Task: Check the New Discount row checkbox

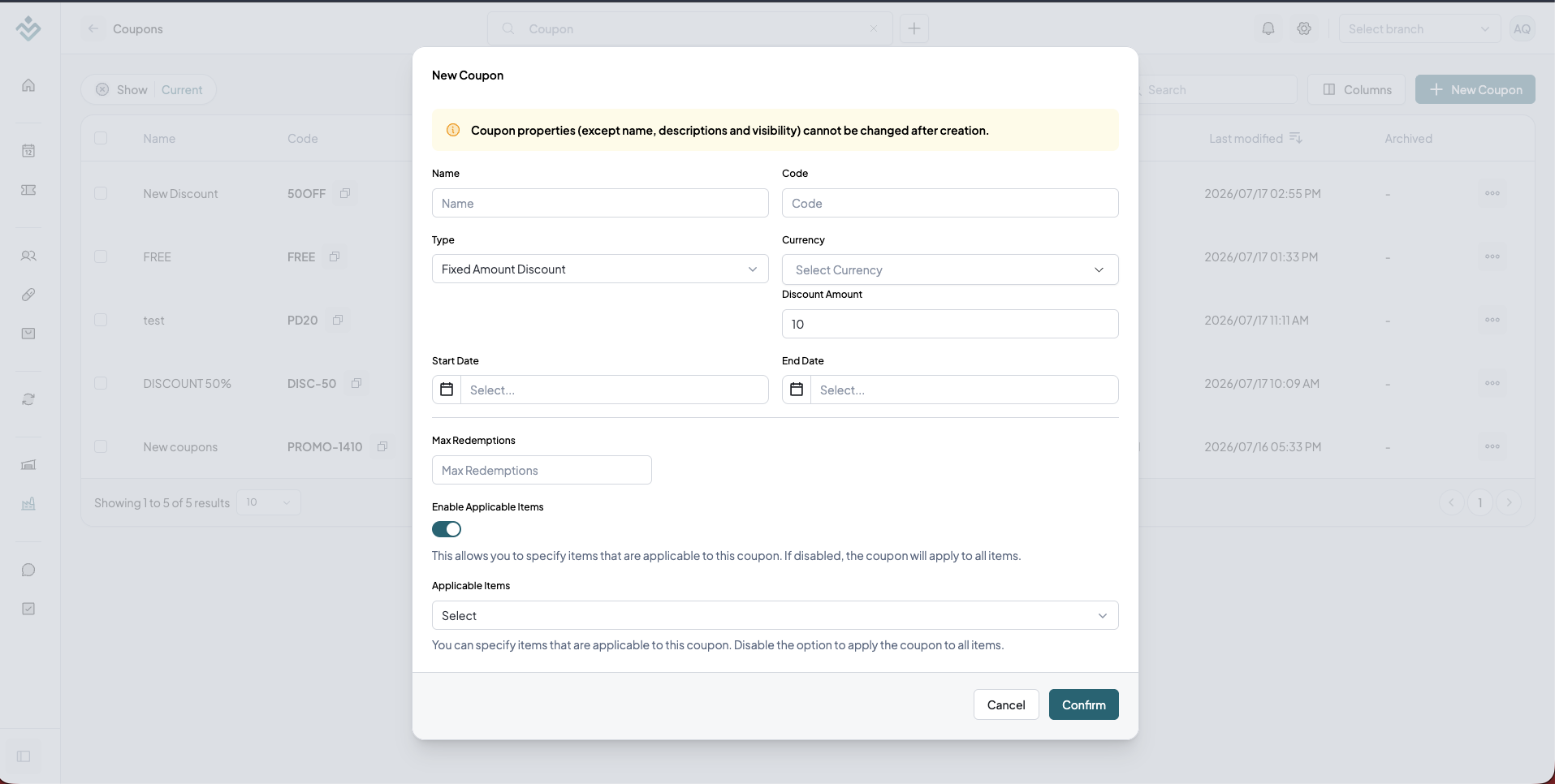Action: click(x=101, y=193)
